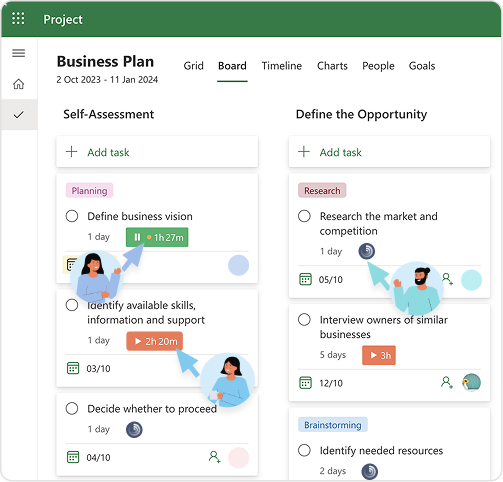The image size is (503, 482).
Task: Click the 5 days duration text
Action: coord(333,355)
